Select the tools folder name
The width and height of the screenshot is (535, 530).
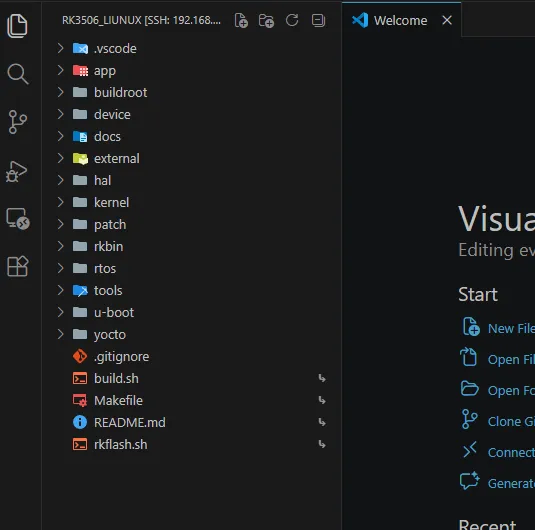(x=108, y=290)
